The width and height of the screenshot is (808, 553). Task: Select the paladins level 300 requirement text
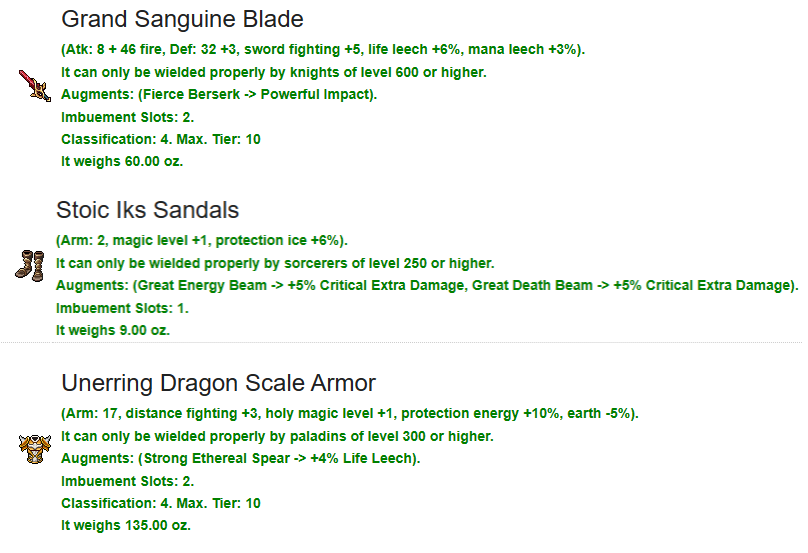277,437
